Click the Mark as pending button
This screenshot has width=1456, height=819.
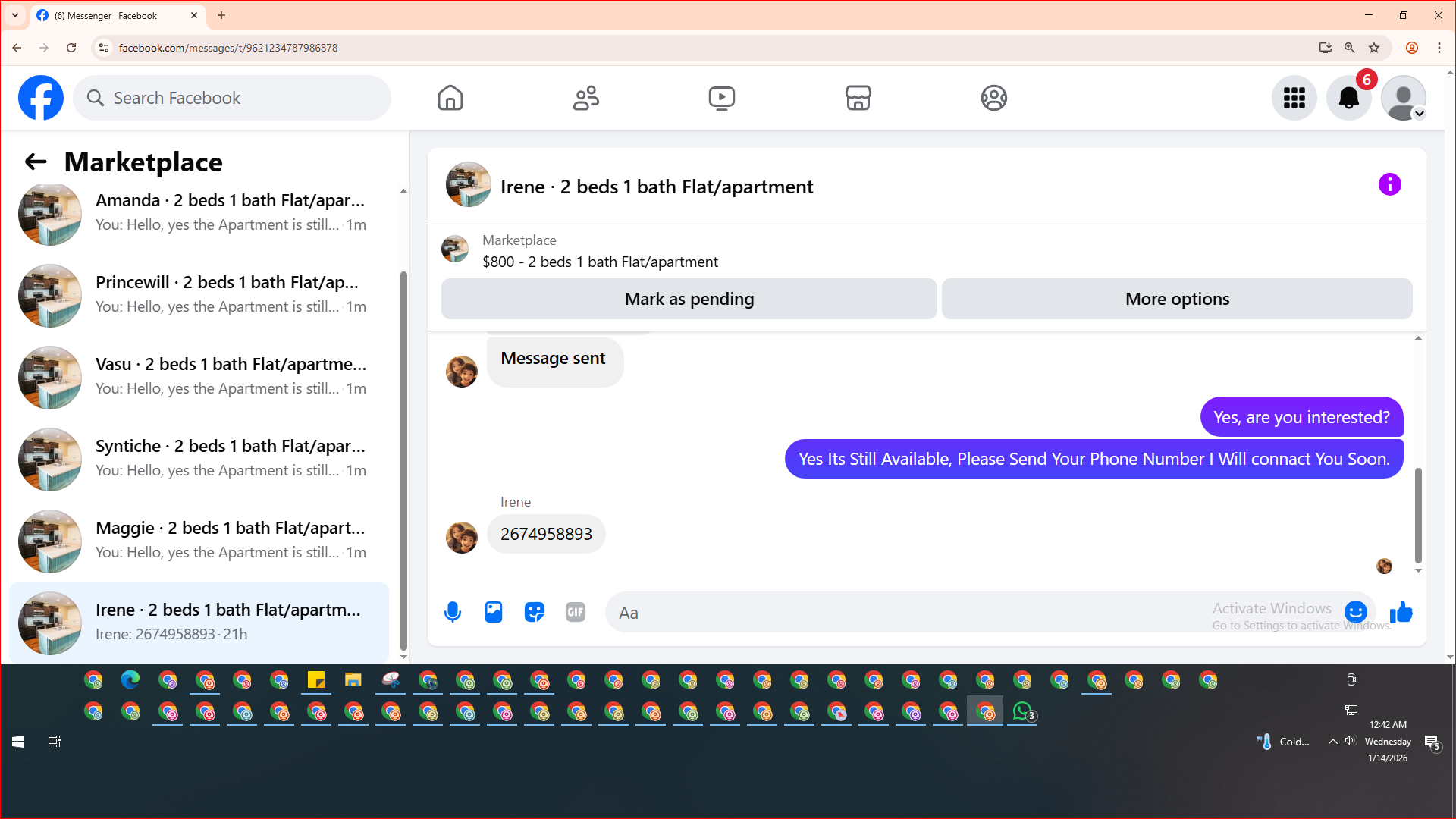coord(689,299)
